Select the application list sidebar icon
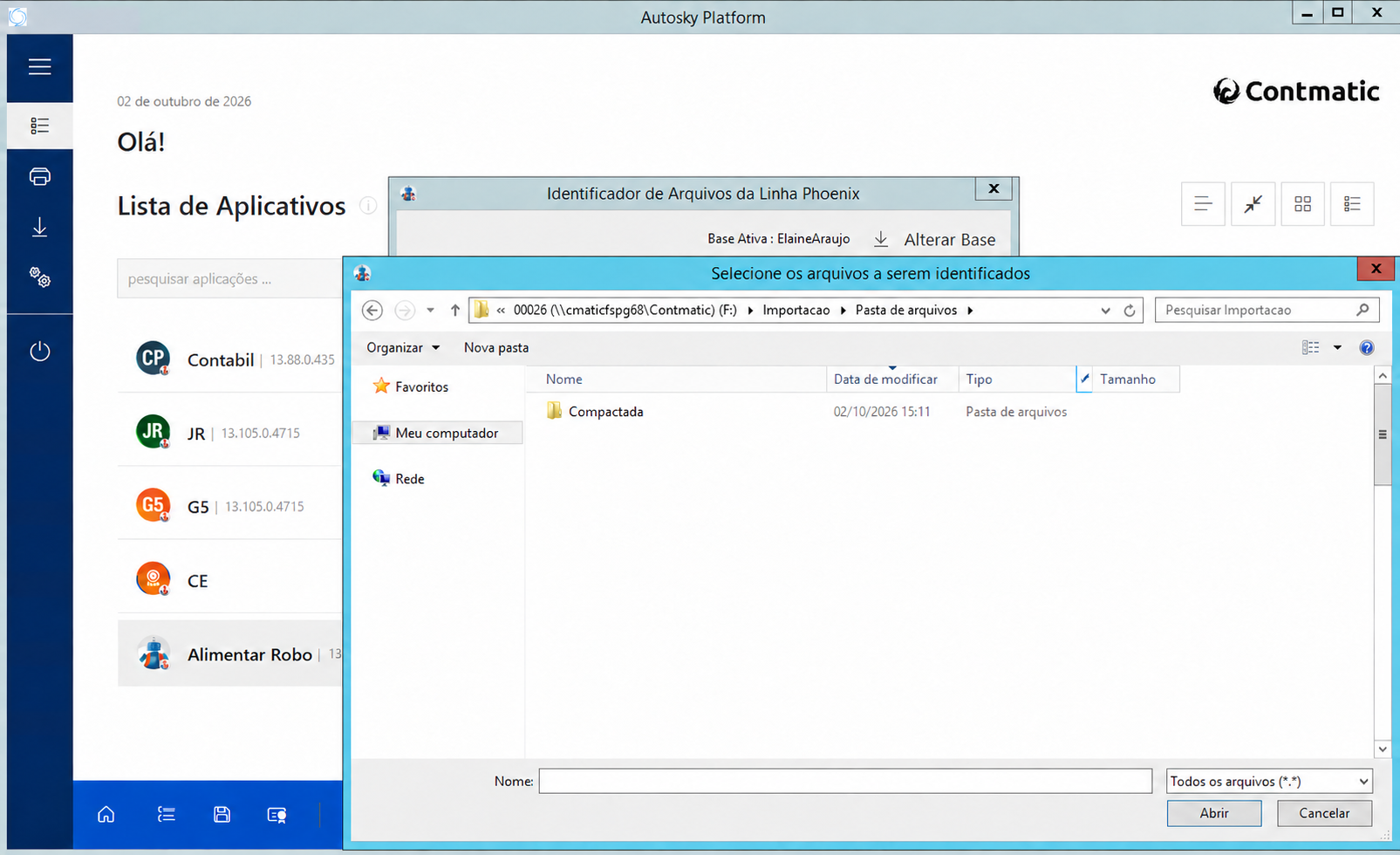 [39, 126]
